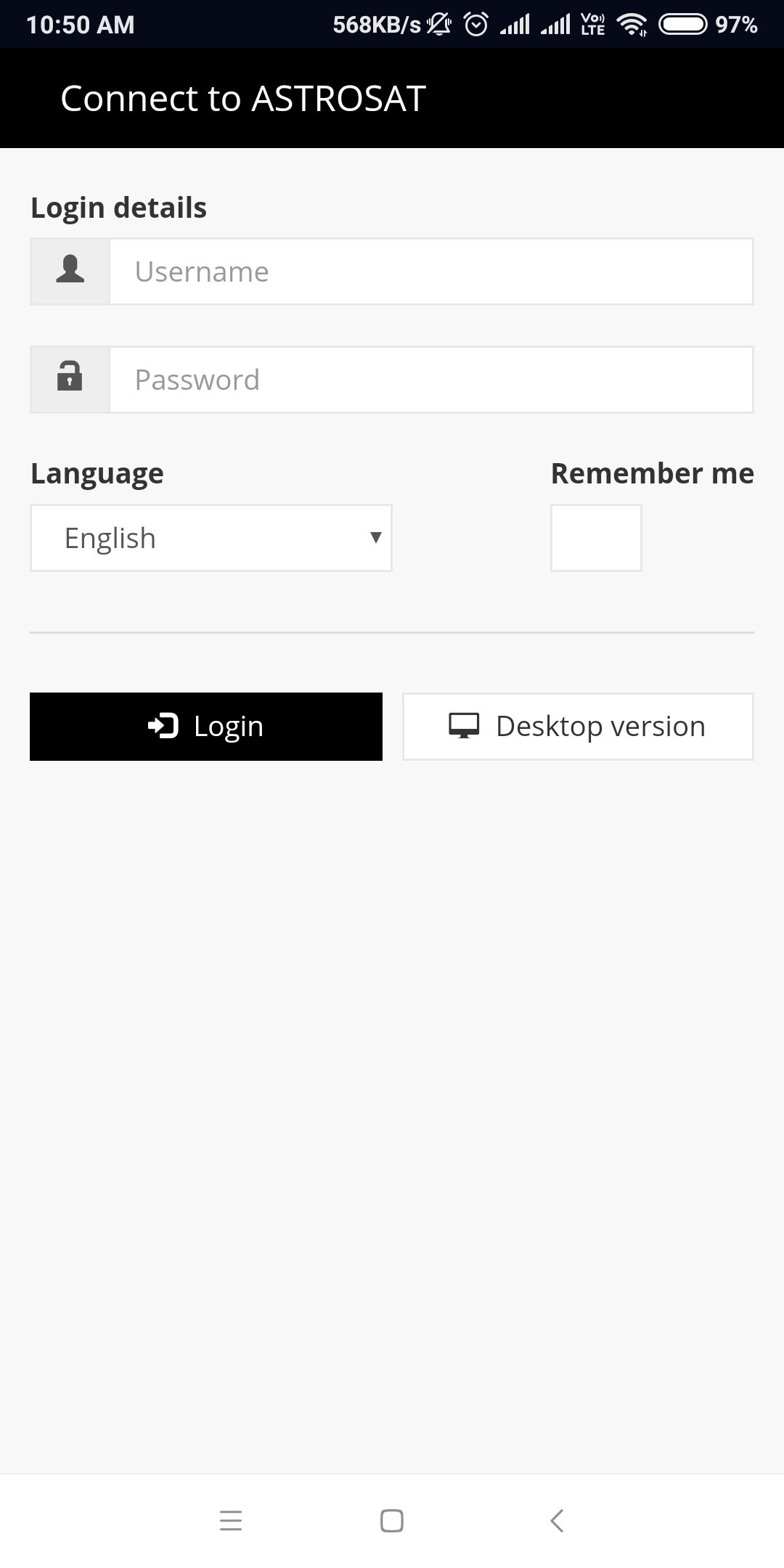Tap the Android recent apps menu icon

[x=231, y=1520]
